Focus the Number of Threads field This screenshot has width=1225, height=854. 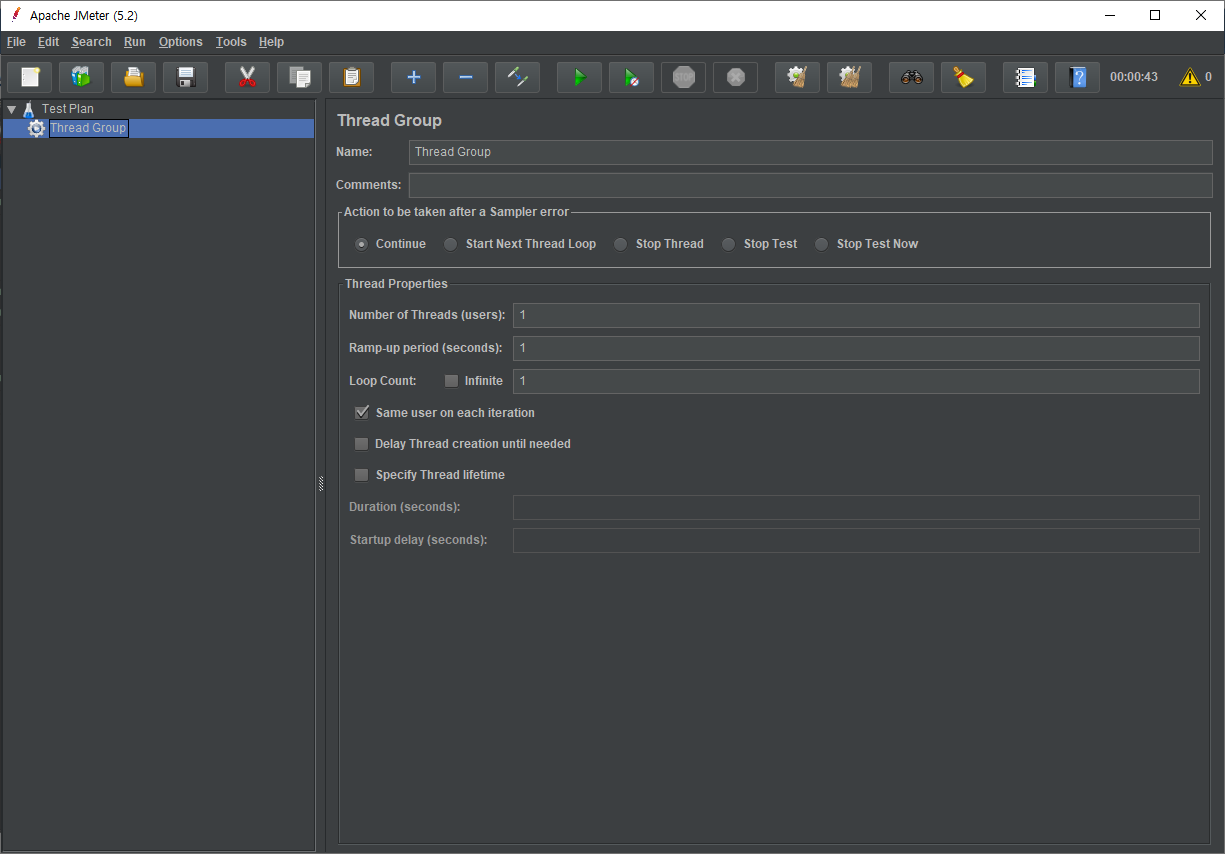[x=856, y=315]
